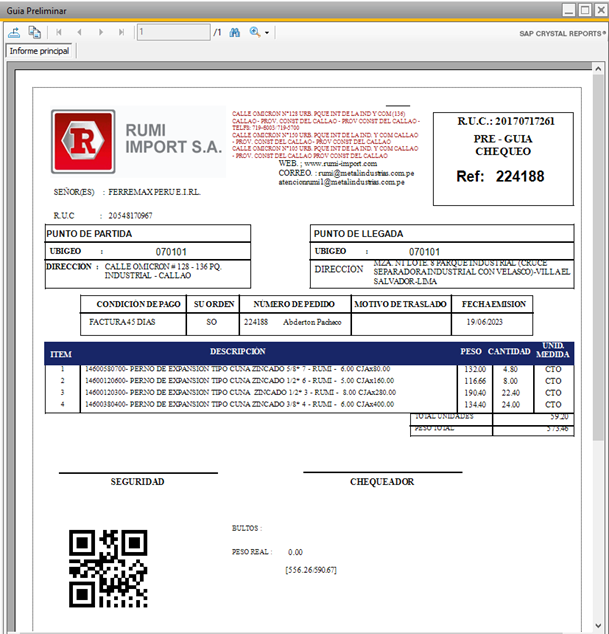Image resolution: width=609 pixels, height=634 pixels.
Task: Click item row 14600380400 description
Action: point(239,404)
